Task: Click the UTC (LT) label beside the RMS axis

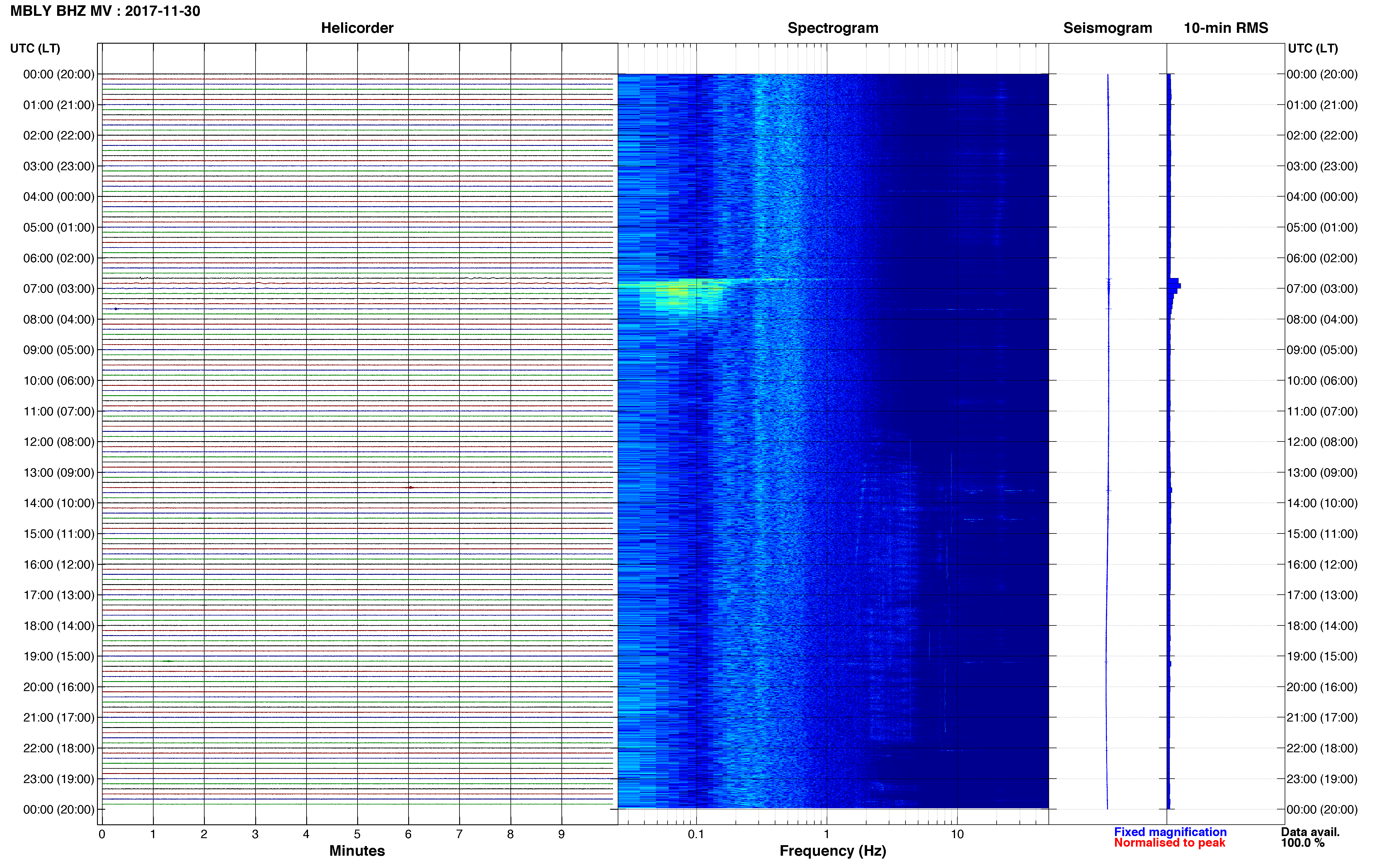Action: click(x=1313, y=48)
